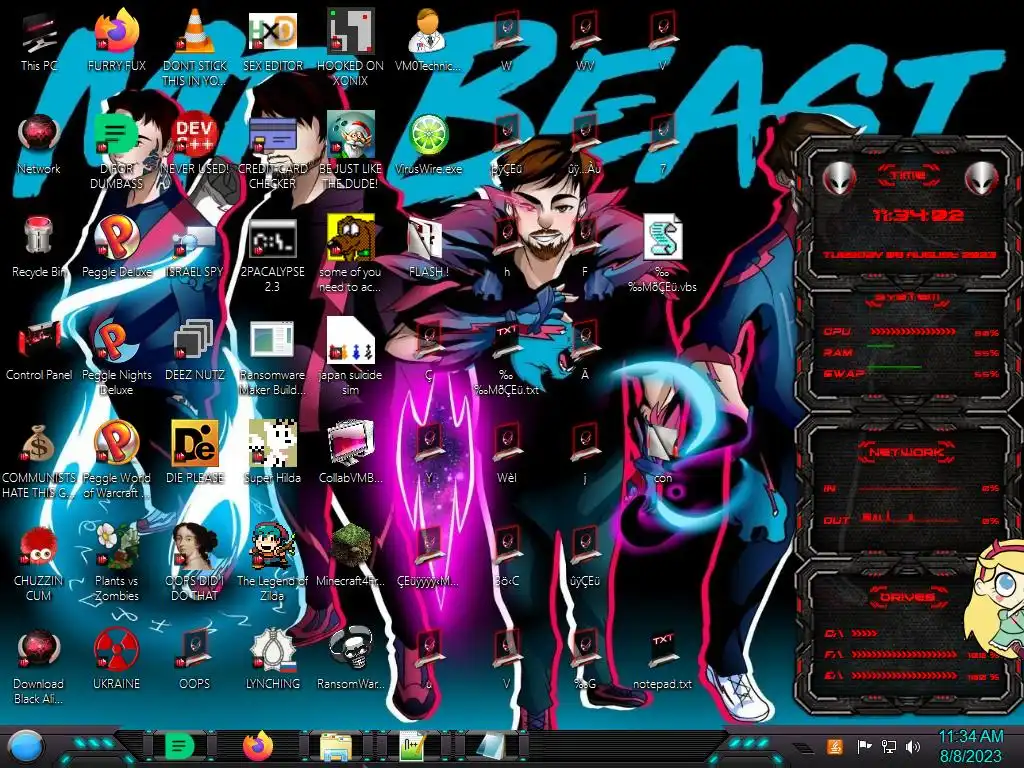Open green chat app on taskbar

(180, 746)
